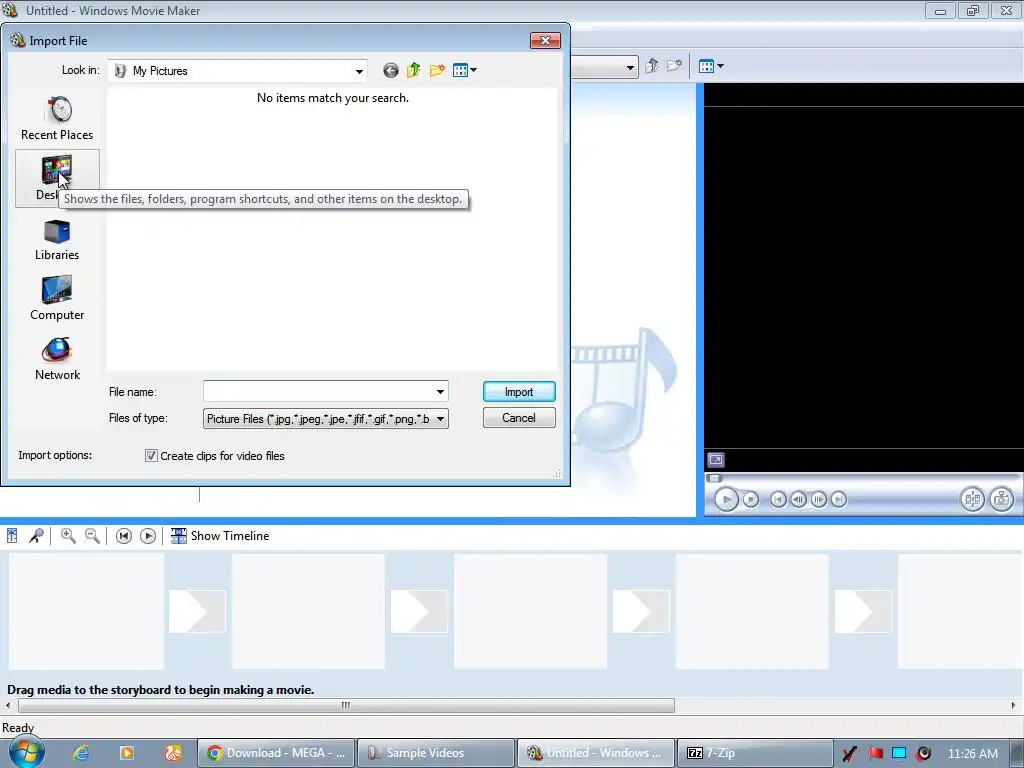This screenshot has width=1024, height=768.
Task: Open the dialog View Menu icon
Action: pos(464,70)
